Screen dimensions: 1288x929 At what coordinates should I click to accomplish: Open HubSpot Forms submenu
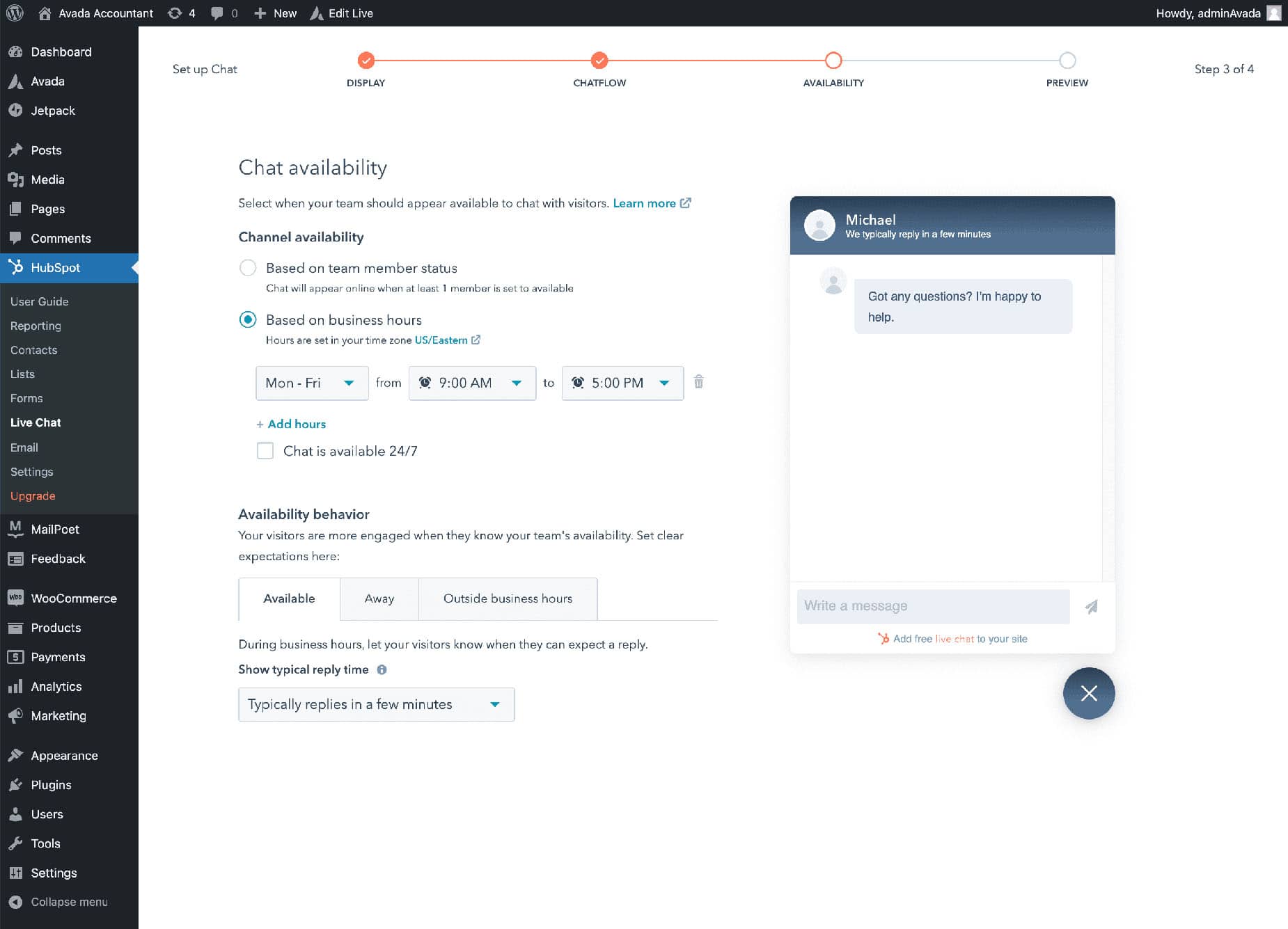click(26, 398)
